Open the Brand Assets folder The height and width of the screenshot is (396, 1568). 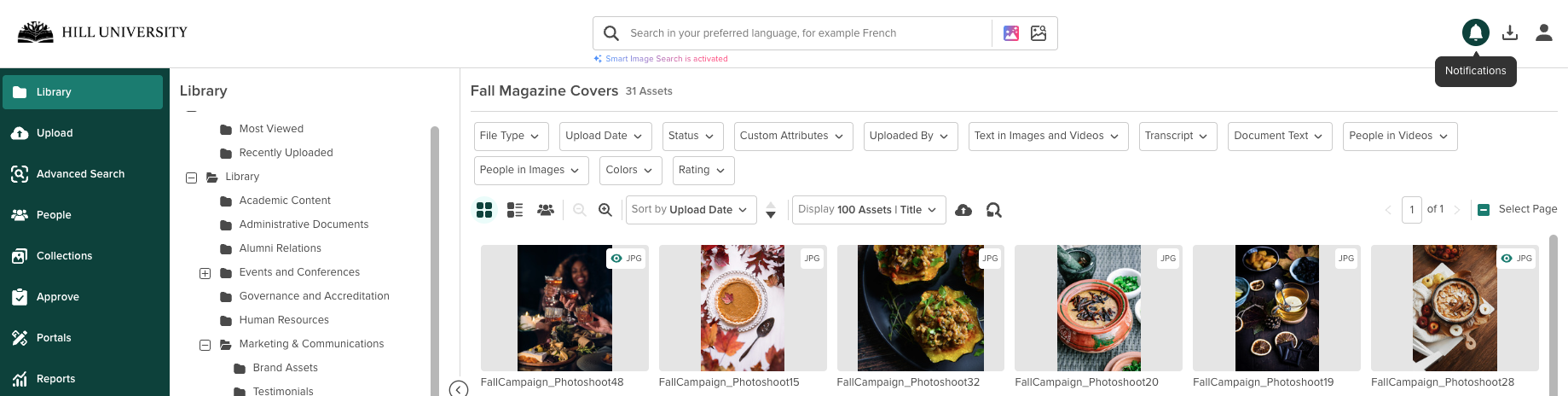pos(285,368)
